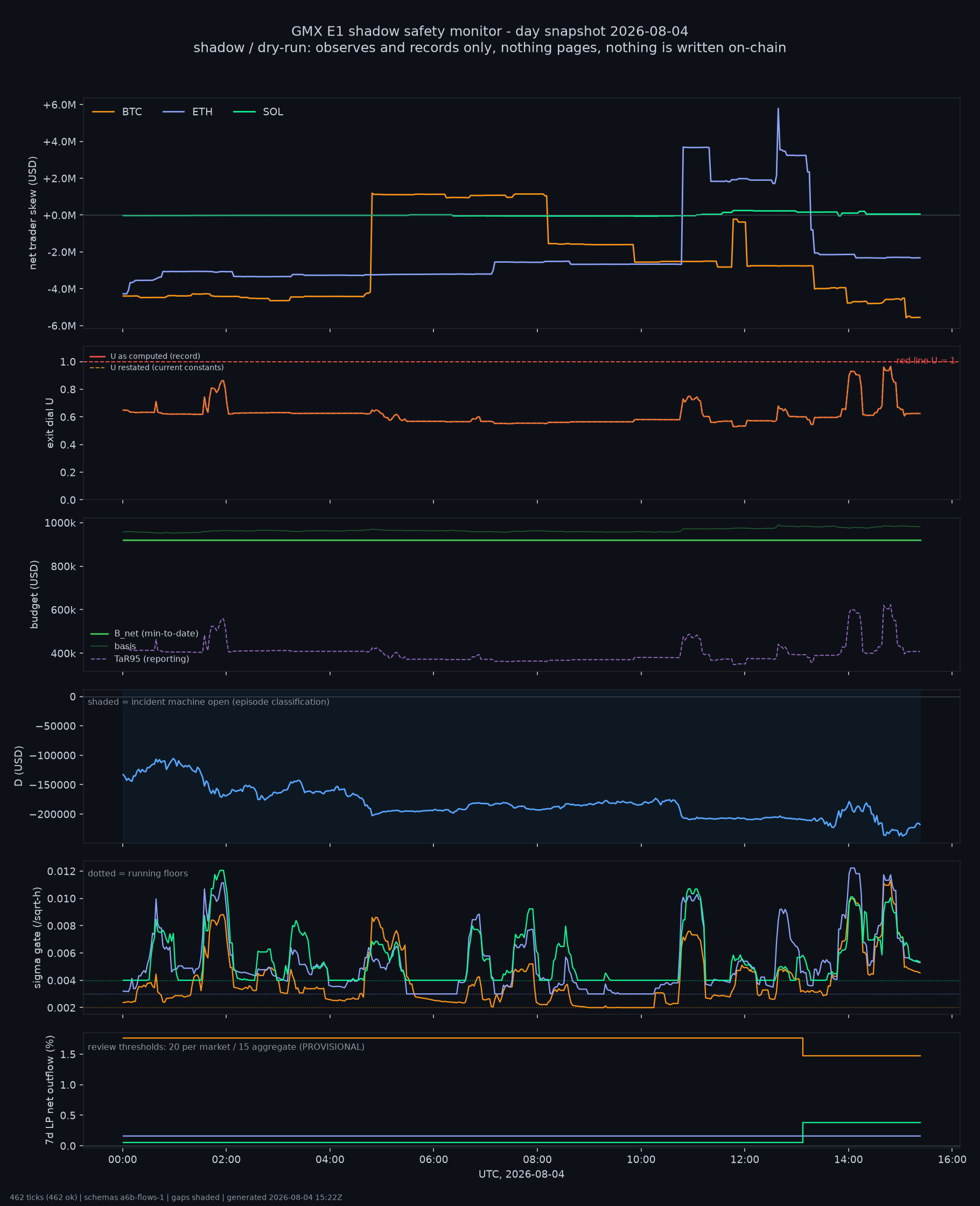Click the '−200000' tick label
This screenshot has width=980, height=1206.
click(x=53, y=814)
